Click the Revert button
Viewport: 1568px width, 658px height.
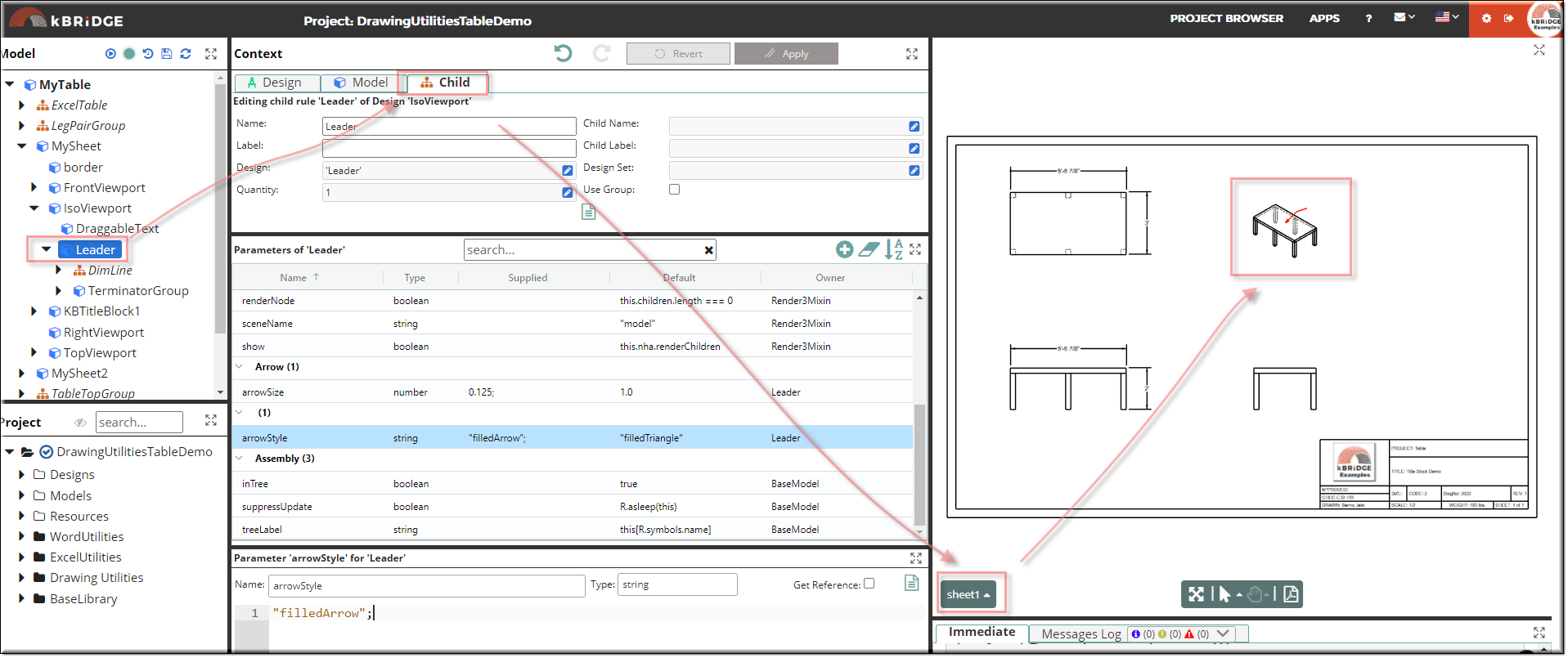(x=678, y=54)
